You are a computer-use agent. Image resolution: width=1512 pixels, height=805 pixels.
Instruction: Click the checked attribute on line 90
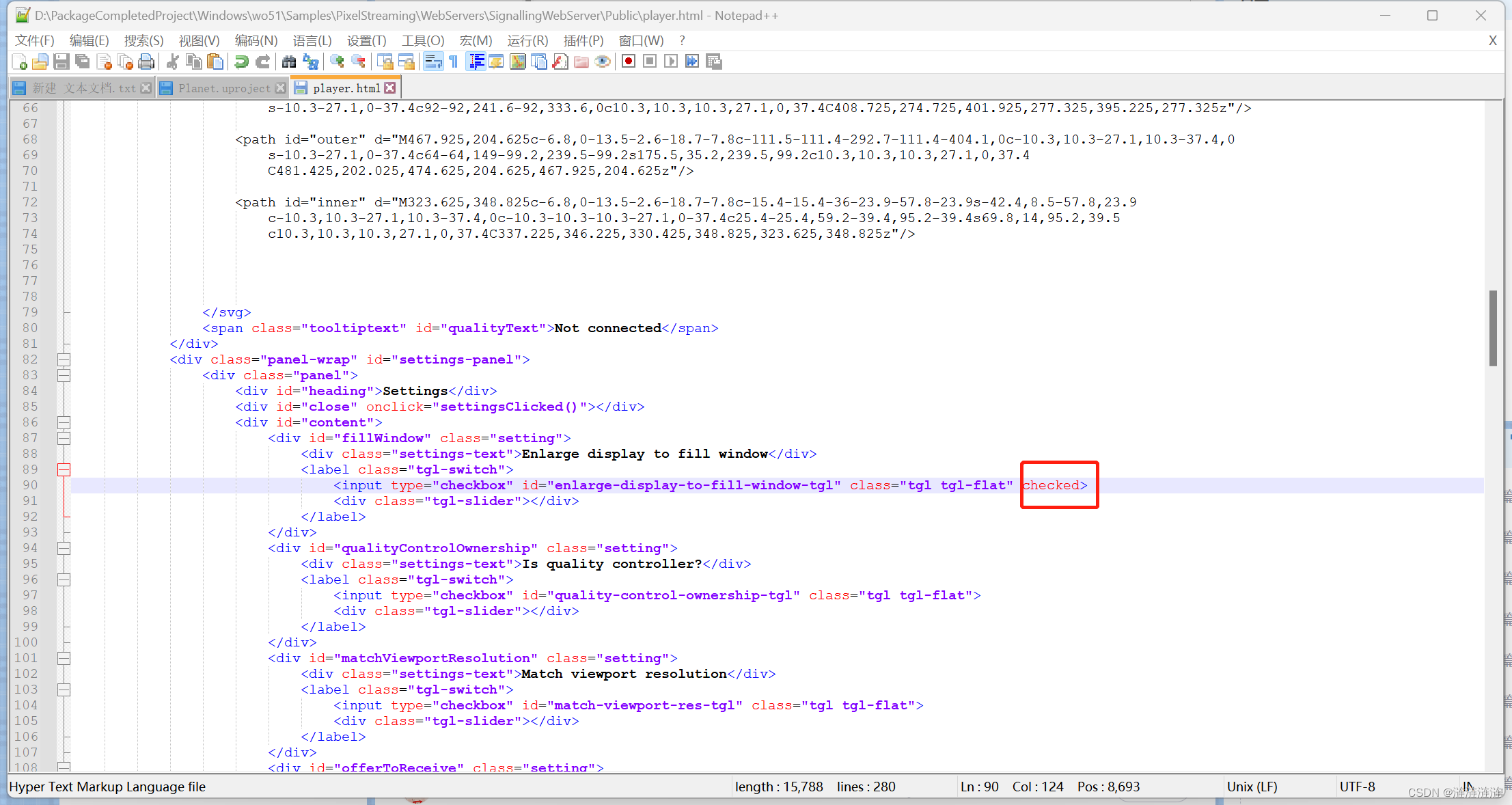click(1051, 485)
